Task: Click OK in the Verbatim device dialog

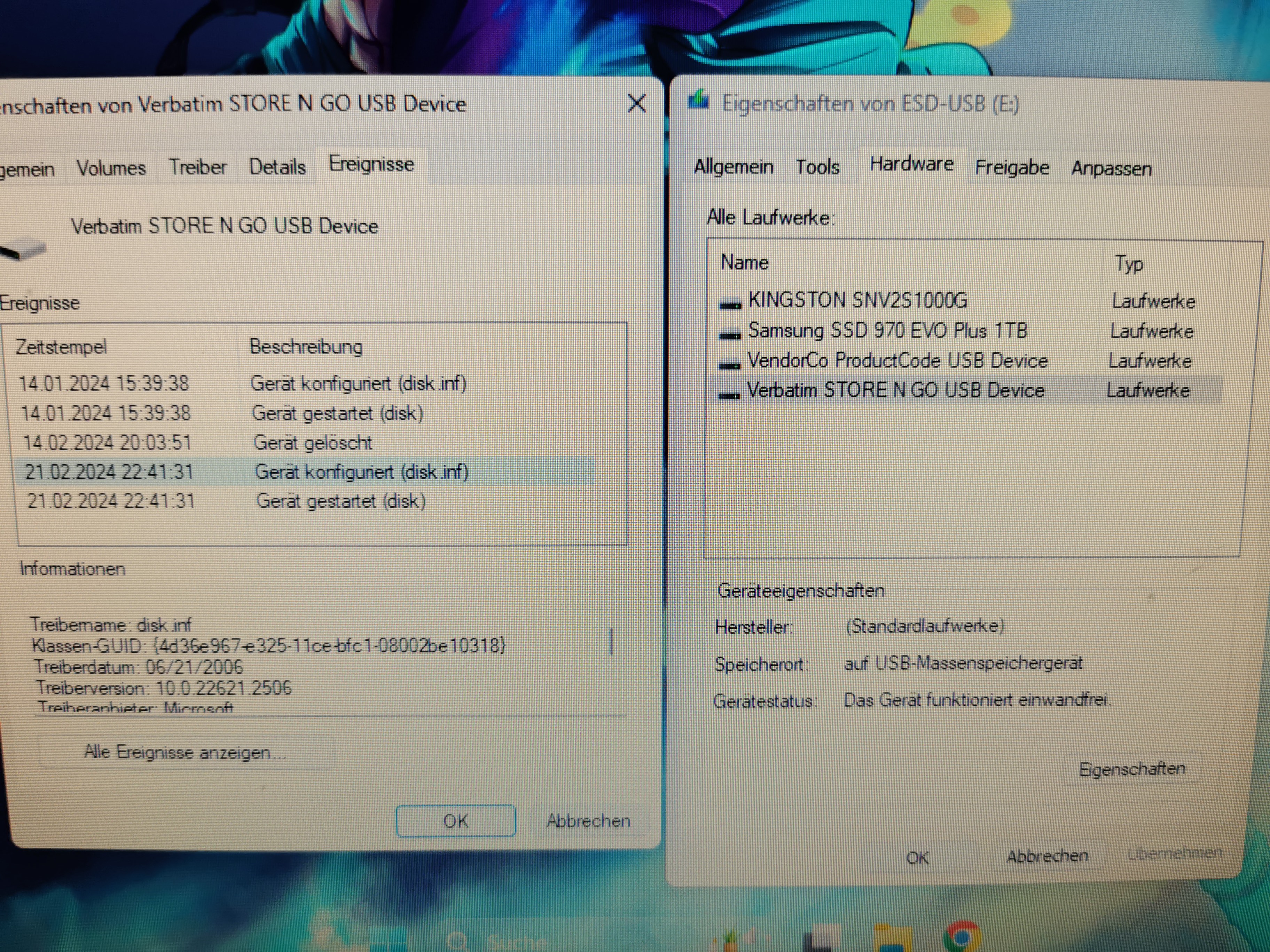Action: coord(455,820)
